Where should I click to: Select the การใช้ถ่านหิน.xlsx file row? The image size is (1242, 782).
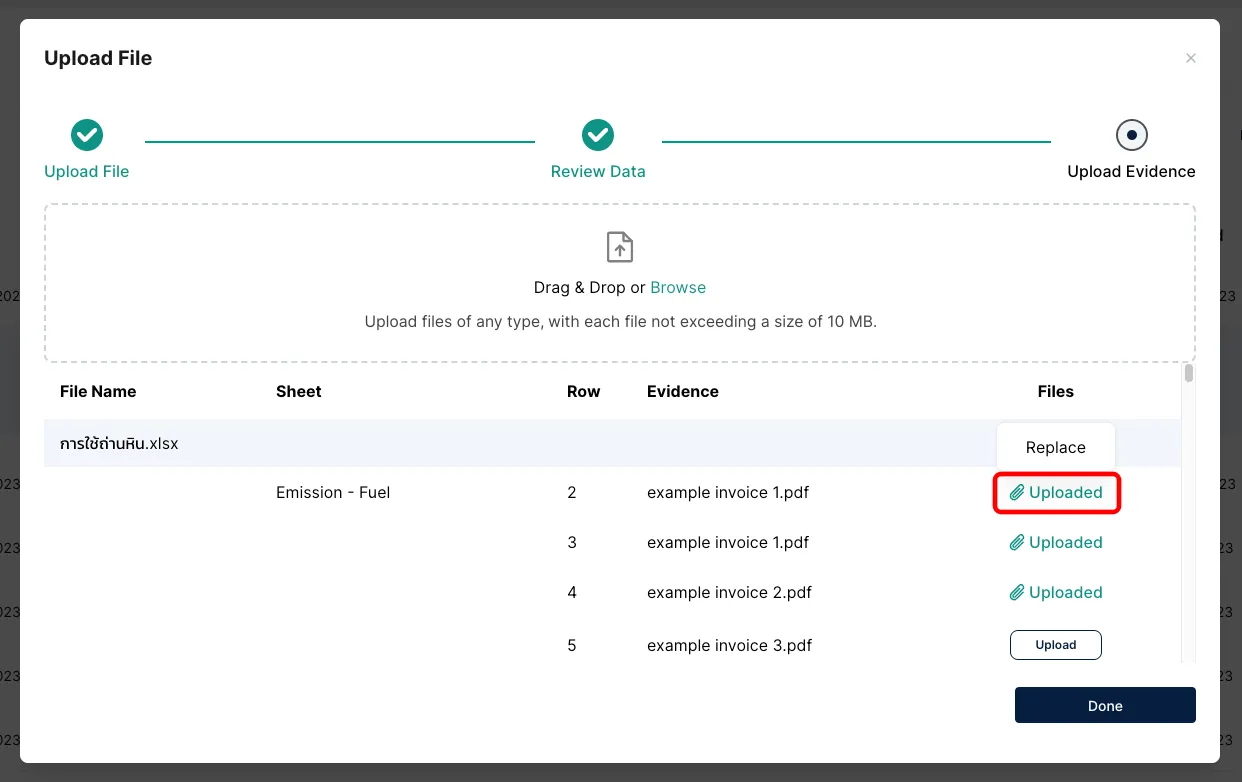click(x=119, y=444)
